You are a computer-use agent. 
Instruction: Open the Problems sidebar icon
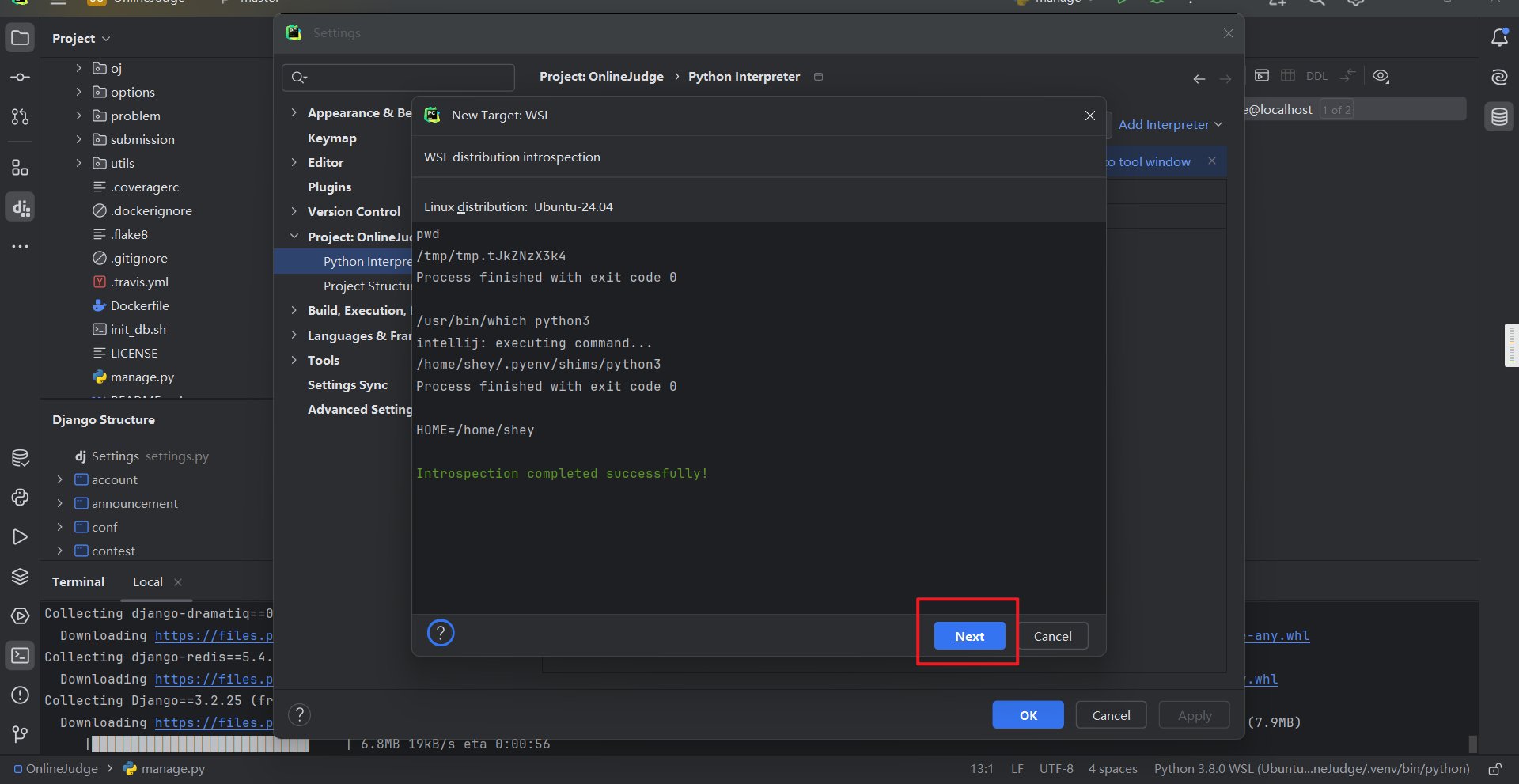coord(21,695)
